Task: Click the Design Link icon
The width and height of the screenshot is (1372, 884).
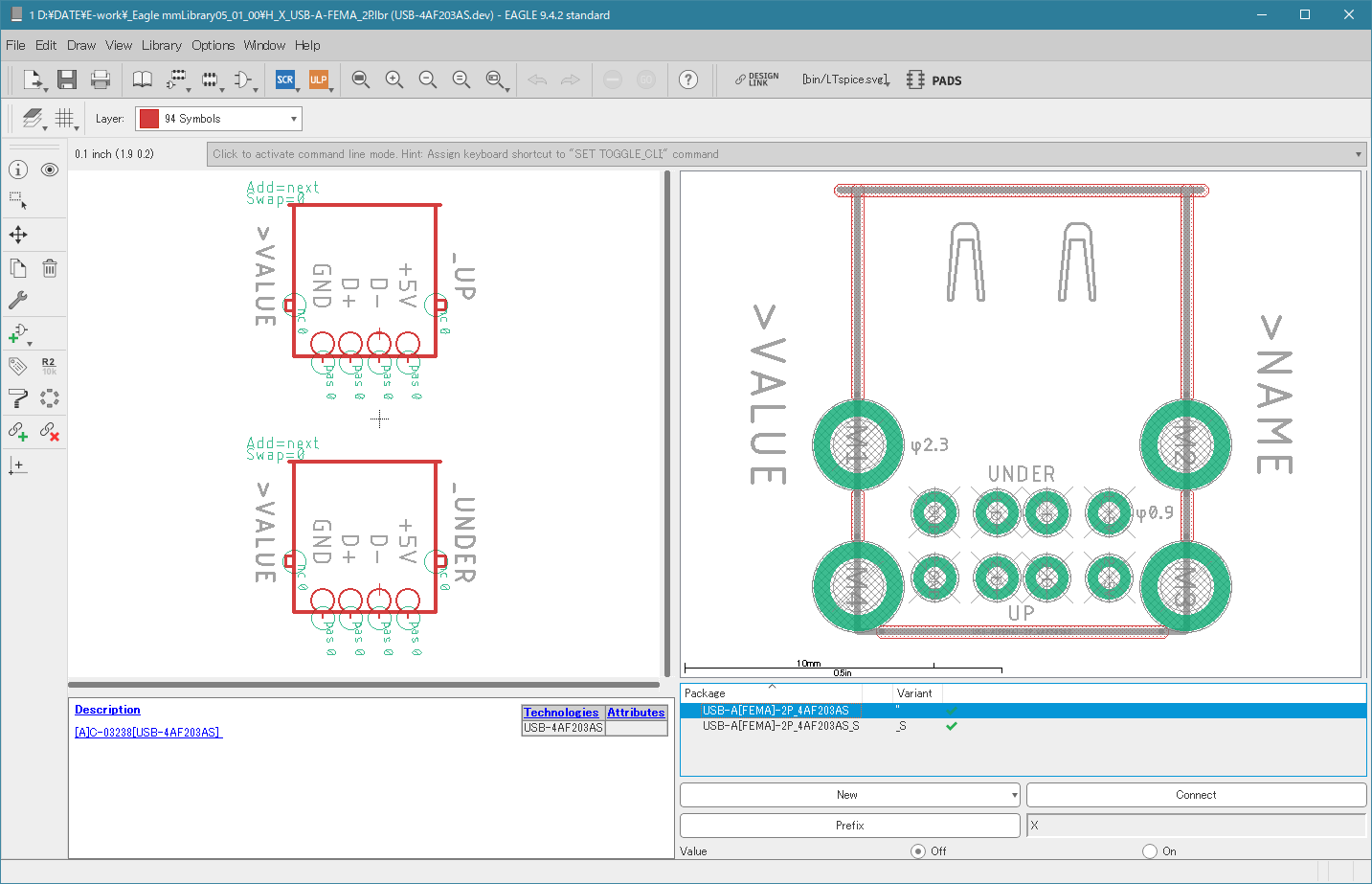Action: [x=757, y=79]
